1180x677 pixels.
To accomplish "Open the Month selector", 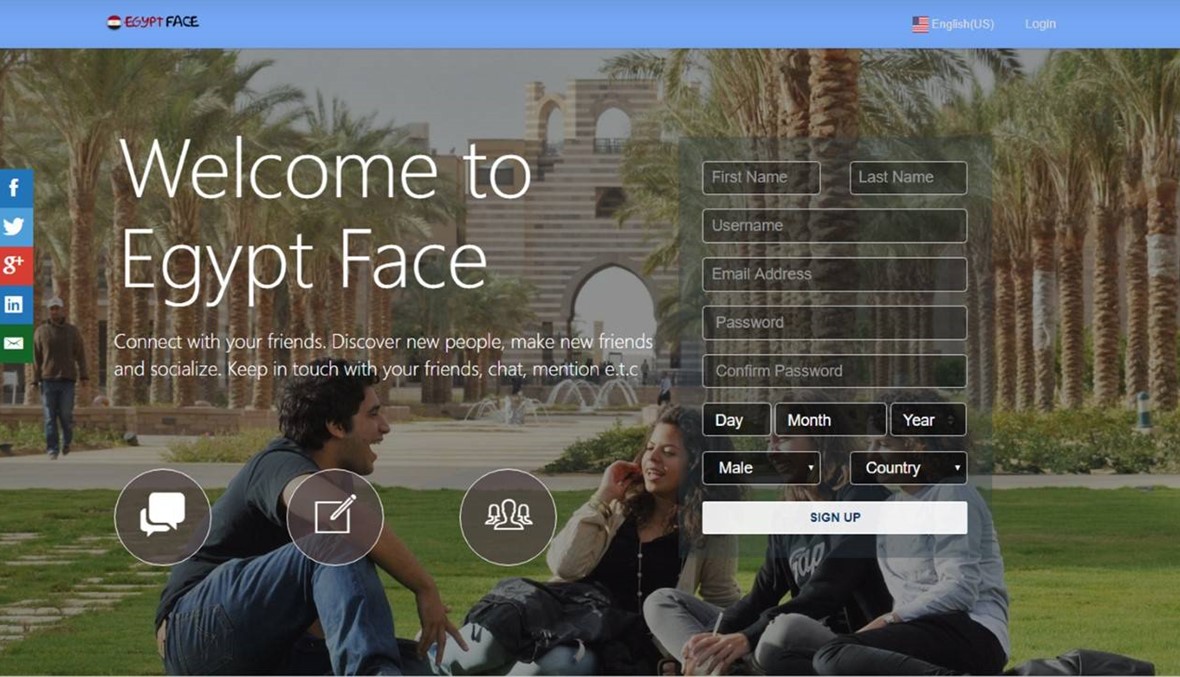I will 830,420.
